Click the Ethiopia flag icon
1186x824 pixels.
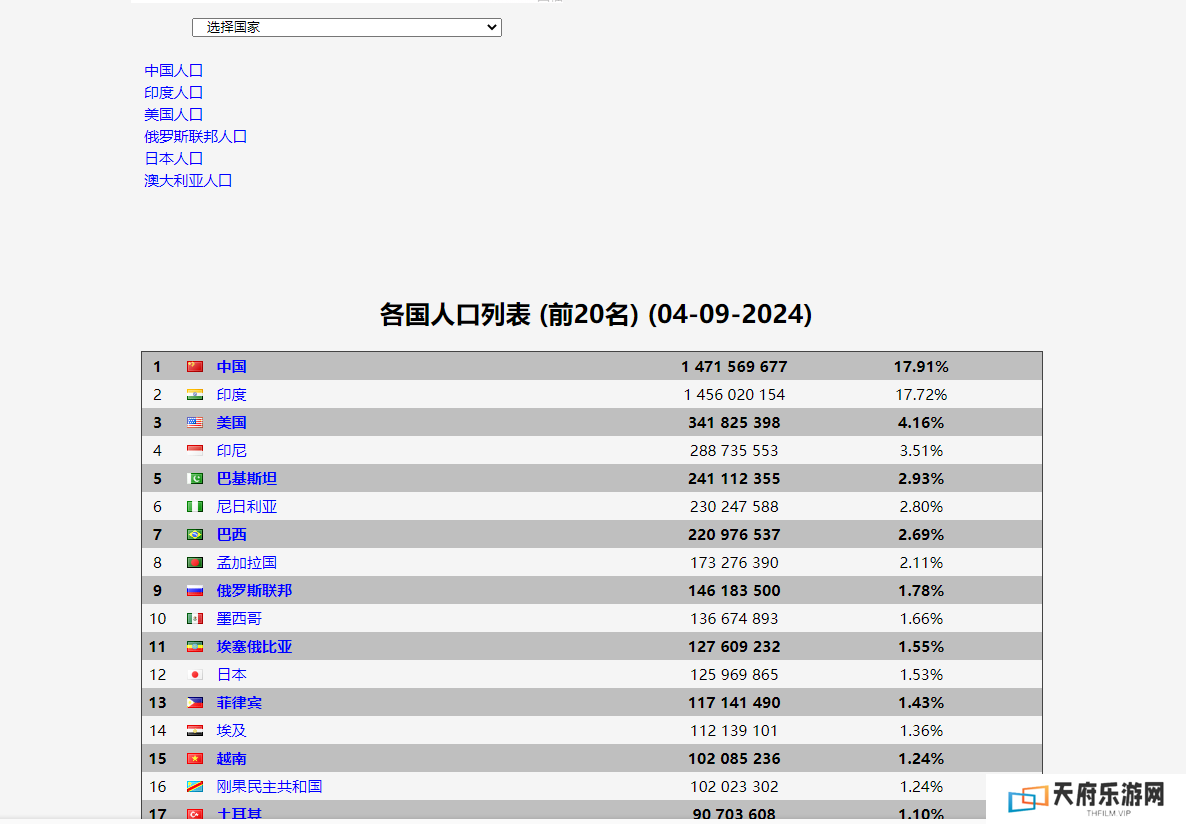[x=195, y=646]
